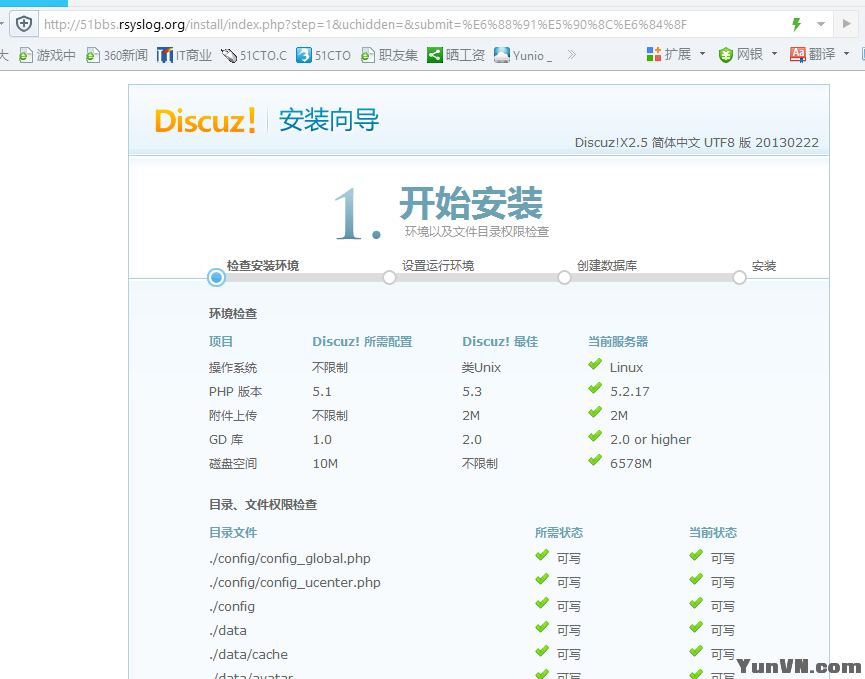The image size is (865, 679).
Task: Click the 网银 online banking button
Action: coord(741,54)
